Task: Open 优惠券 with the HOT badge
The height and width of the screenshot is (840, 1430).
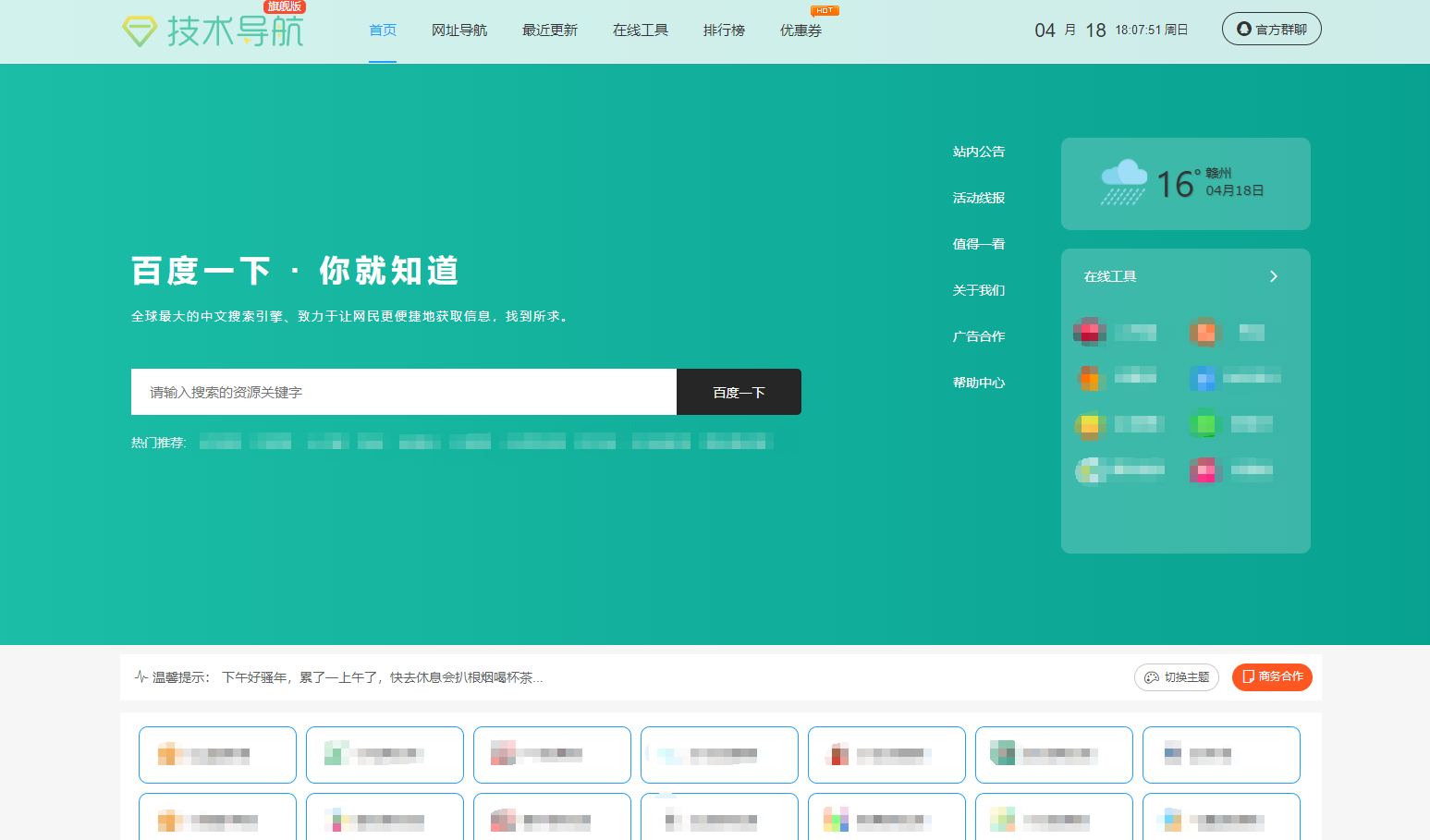Action: [801, 30]
